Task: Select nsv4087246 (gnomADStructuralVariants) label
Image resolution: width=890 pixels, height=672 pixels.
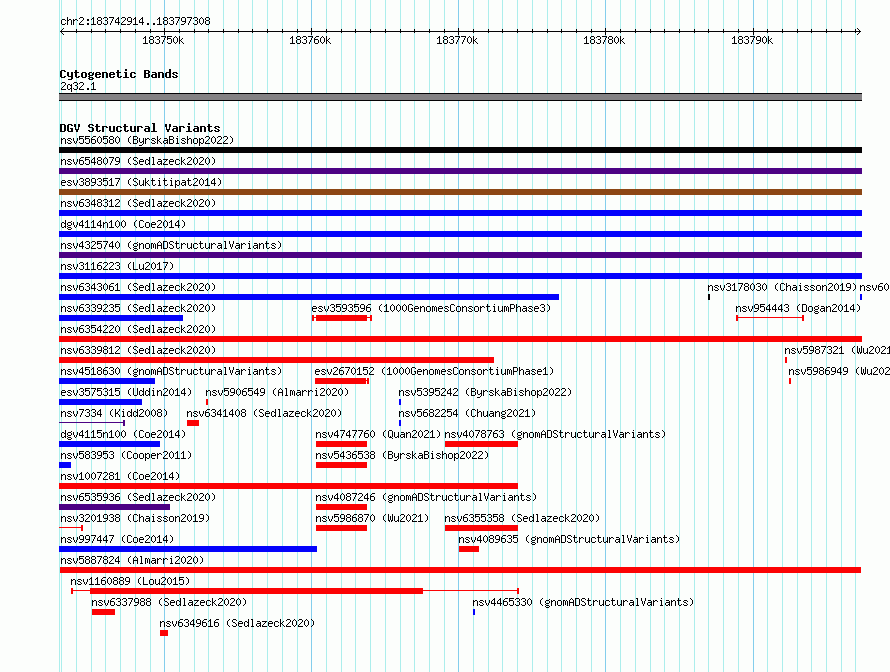Action: (x=426, y=497)
